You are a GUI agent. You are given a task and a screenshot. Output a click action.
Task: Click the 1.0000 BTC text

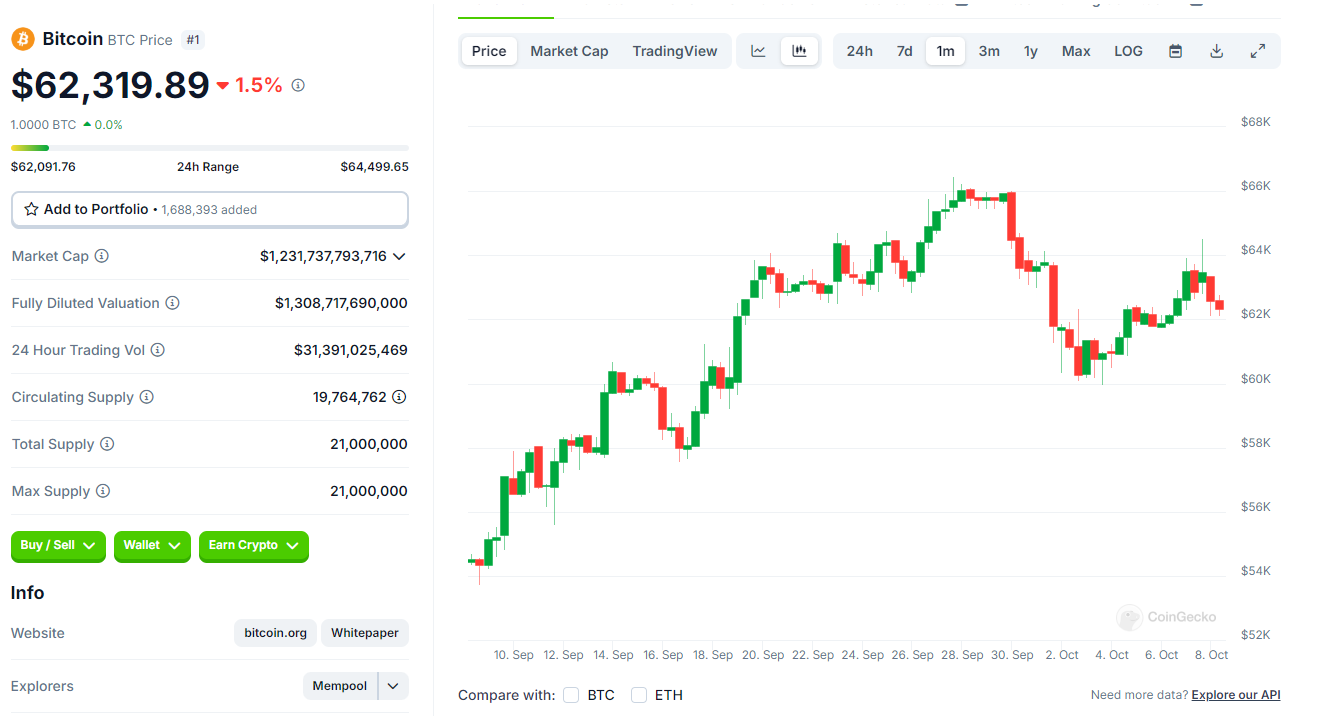43,125
